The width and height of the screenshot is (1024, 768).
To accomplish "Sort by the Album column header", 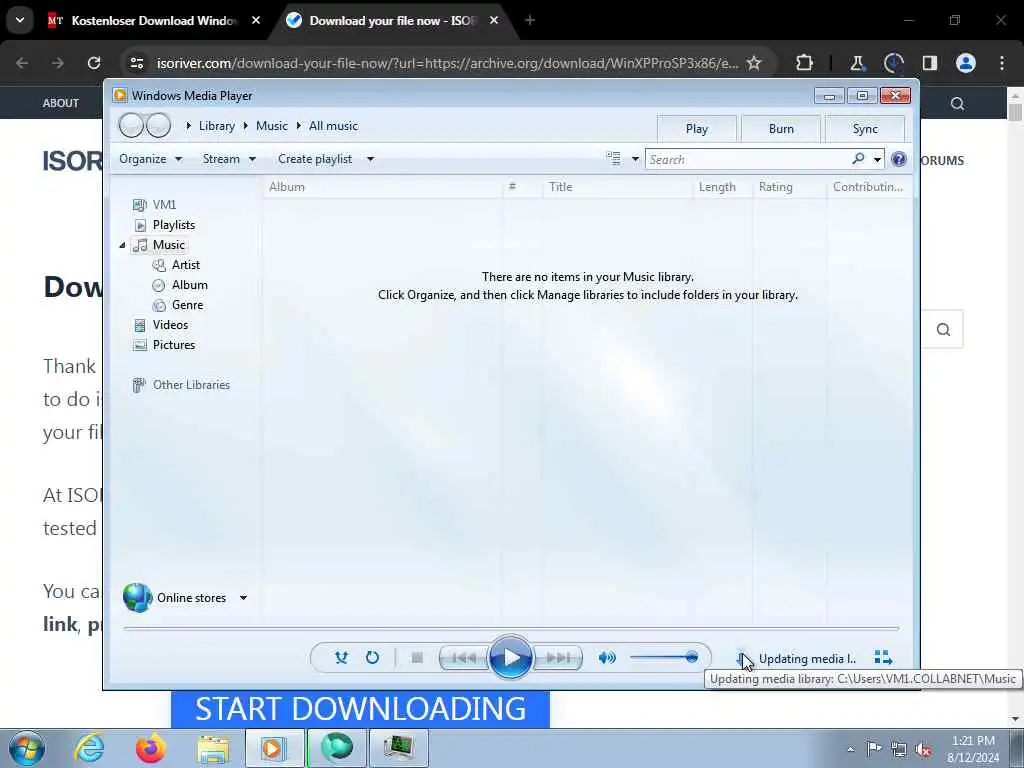I will (383, 187).
